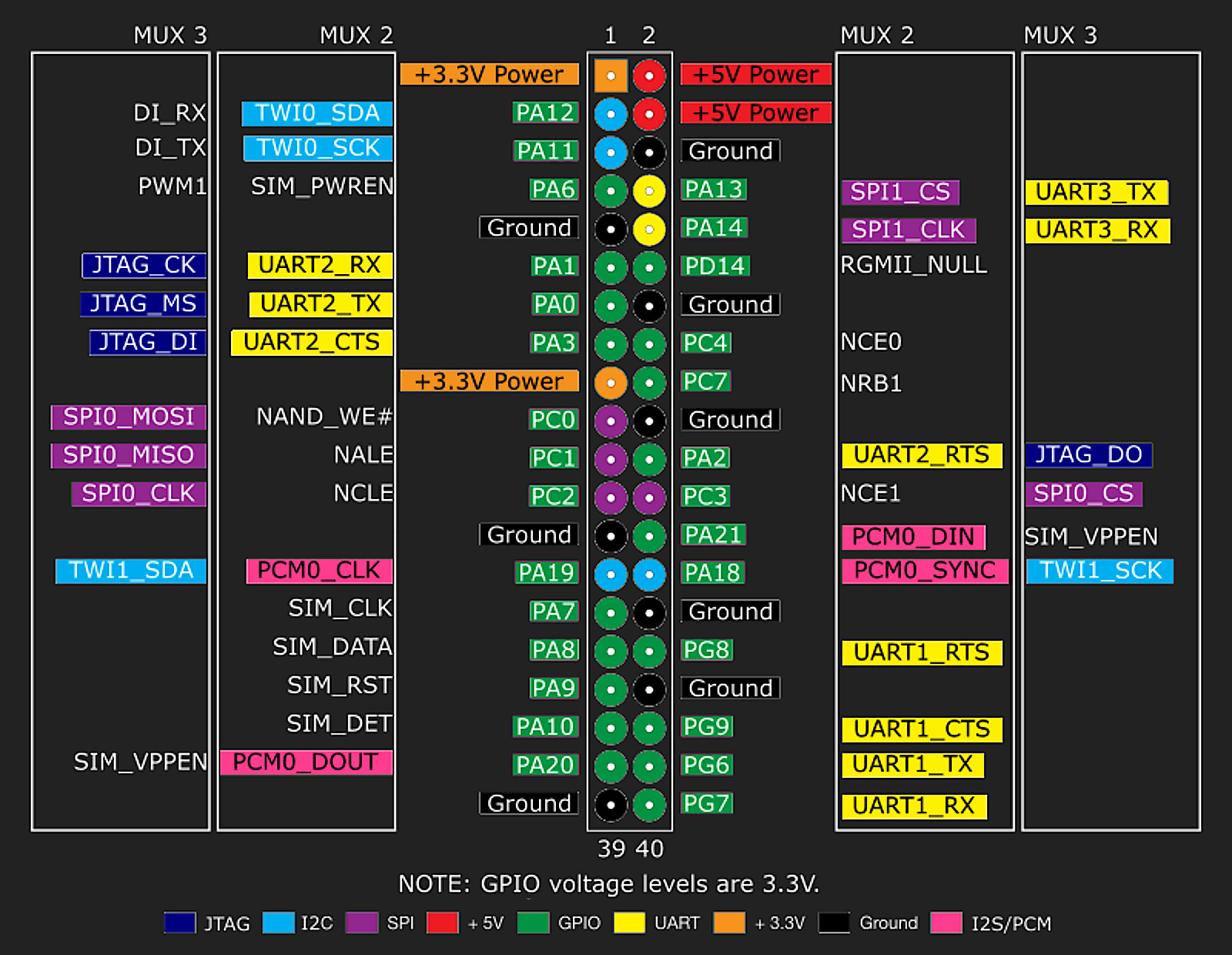Select the SPI0_CLK label
The width and height of the screenshot is (1232, 955).
(139, 494)
